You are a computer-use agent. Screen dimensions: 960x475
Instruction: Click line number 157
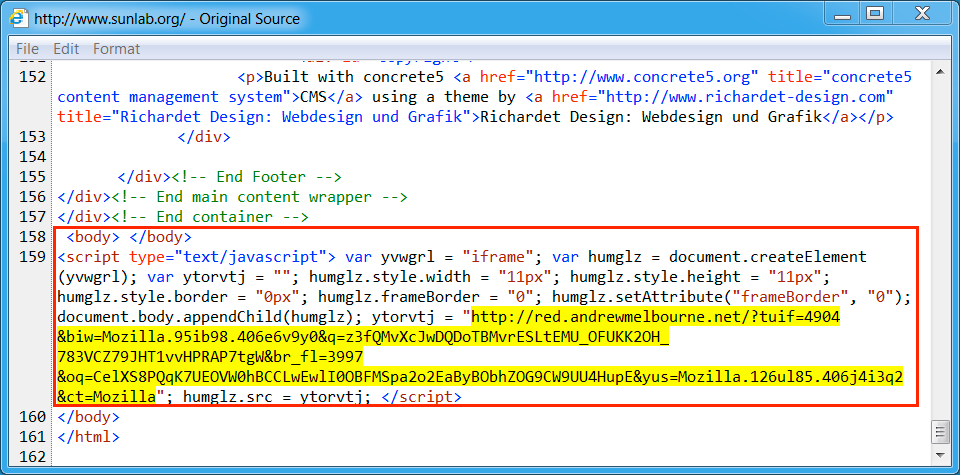coord(33,217)
